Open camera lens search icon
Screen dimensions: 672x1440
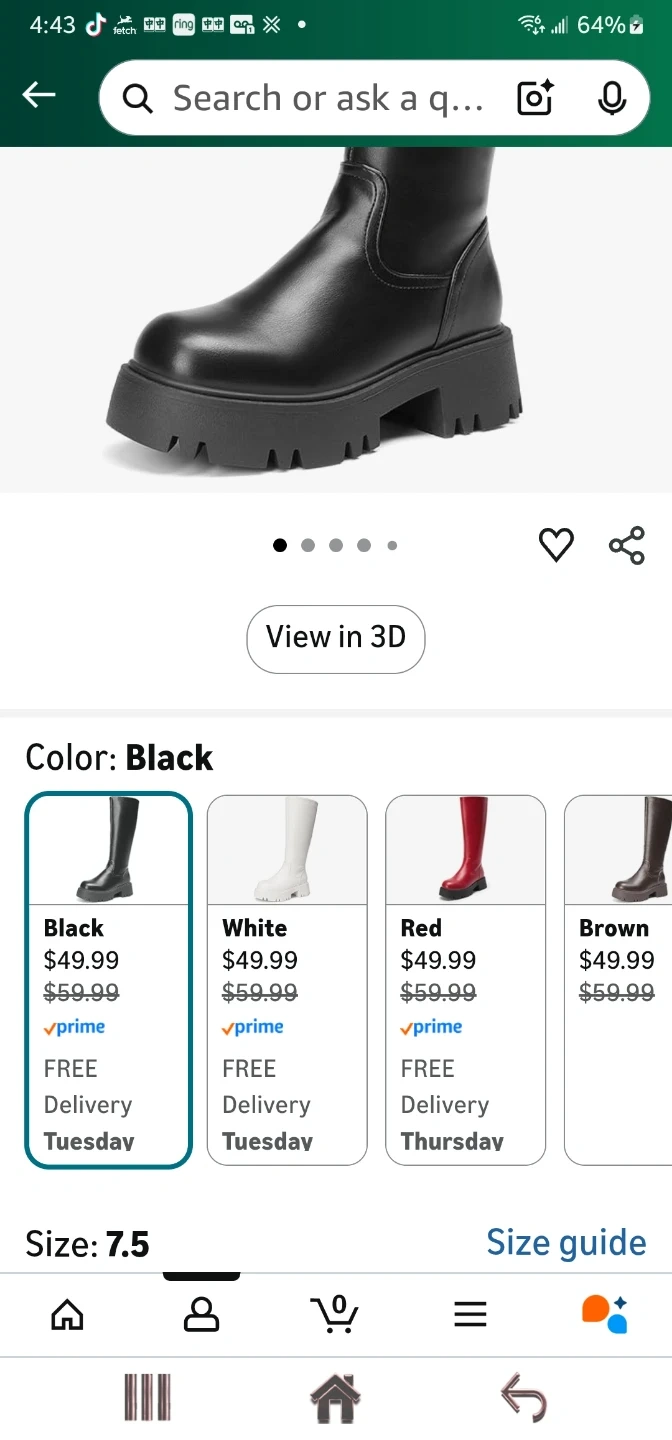click(535, 98)
